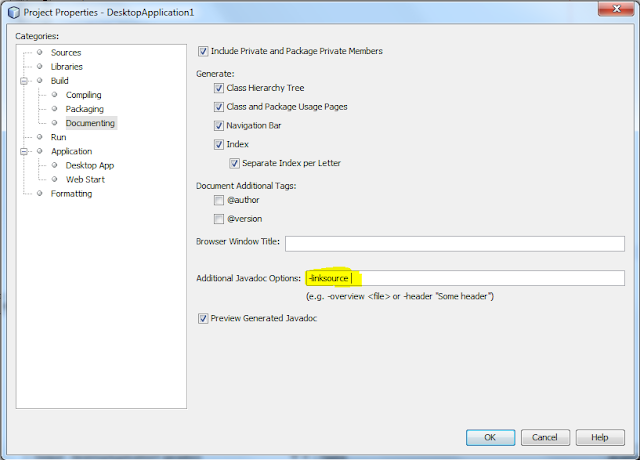Toggle the Class Hierarchy Tree checkbox
The width and height of the screenshot is (640, 460).
coord(219,88)
